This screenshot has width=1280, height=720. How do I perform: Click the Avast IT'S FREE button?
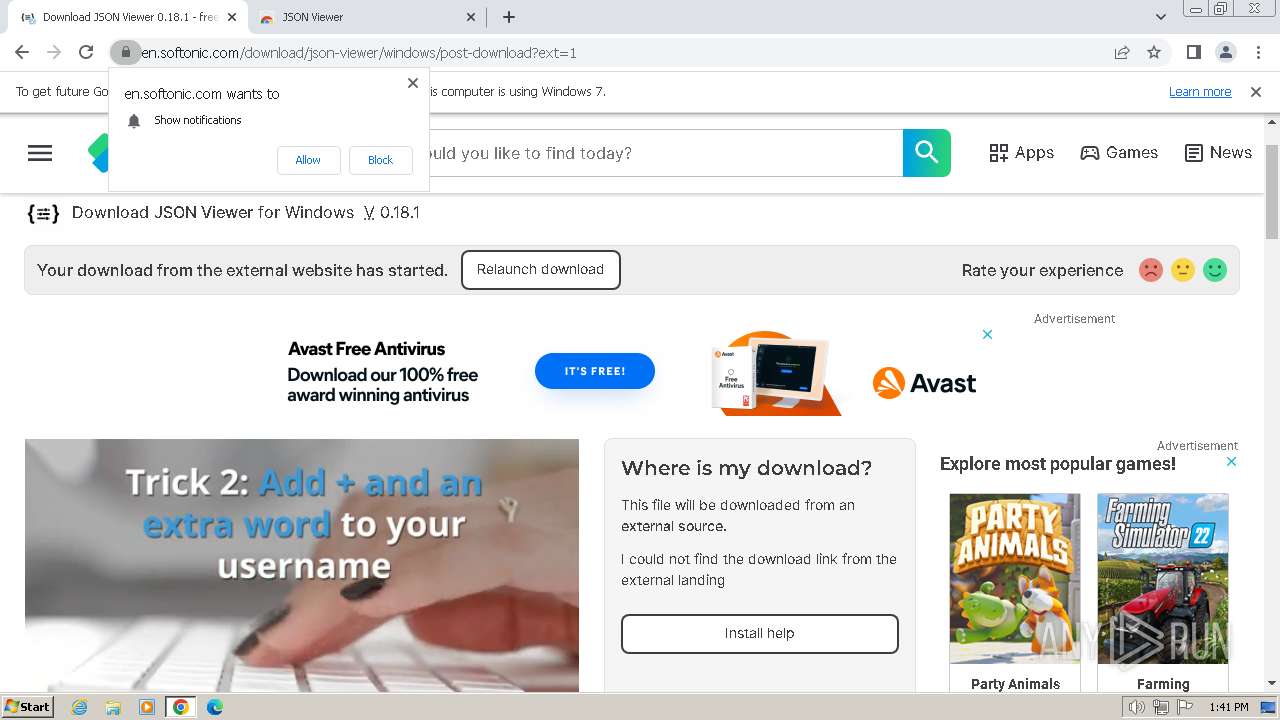coord(595,371)
